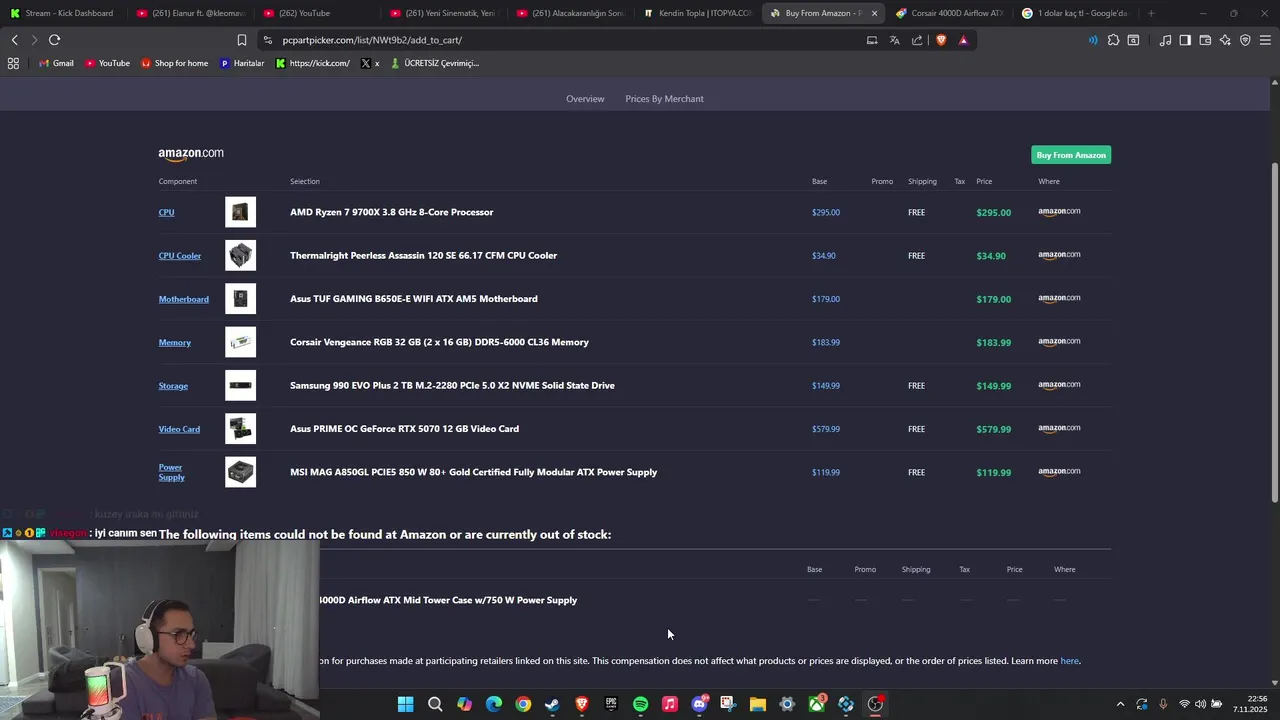The width and height of the screenshot is (1280, 720).
Task: Click the Buy From Amazon green button
Action: click(1071, 155)
